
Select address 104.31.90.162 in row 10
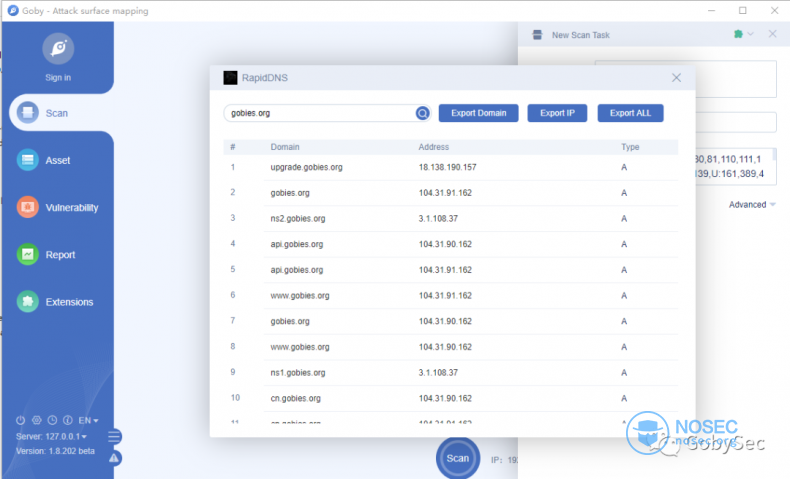pyautogui.click(x=445, y=398)
